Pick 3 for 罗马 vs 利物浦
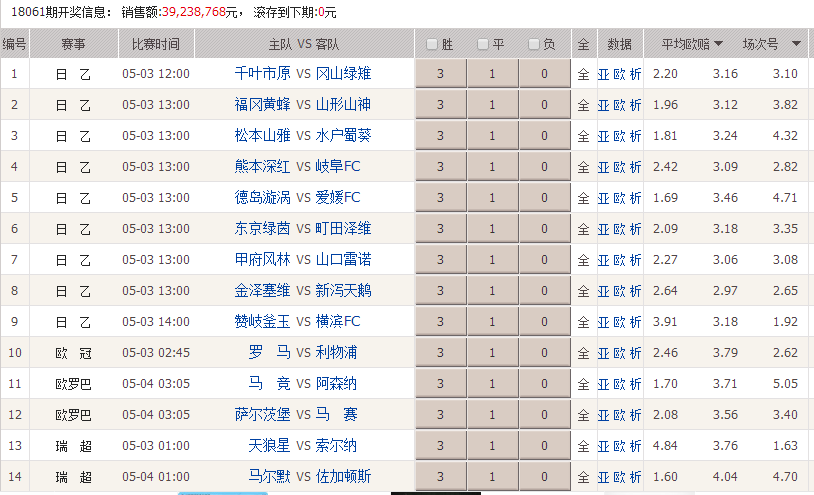The height and width of the screenshot is (495, 814). (x=440, y=353)
